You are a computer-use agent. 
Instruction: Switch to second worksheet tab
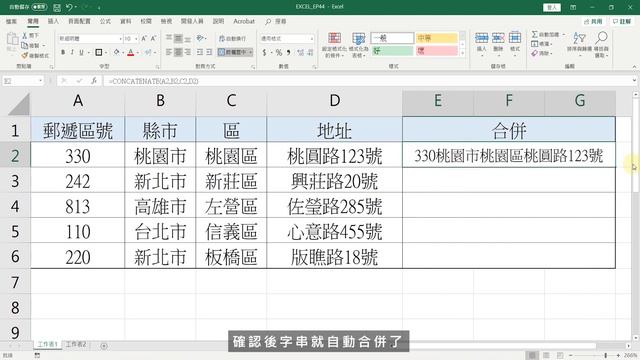(76, 344)
